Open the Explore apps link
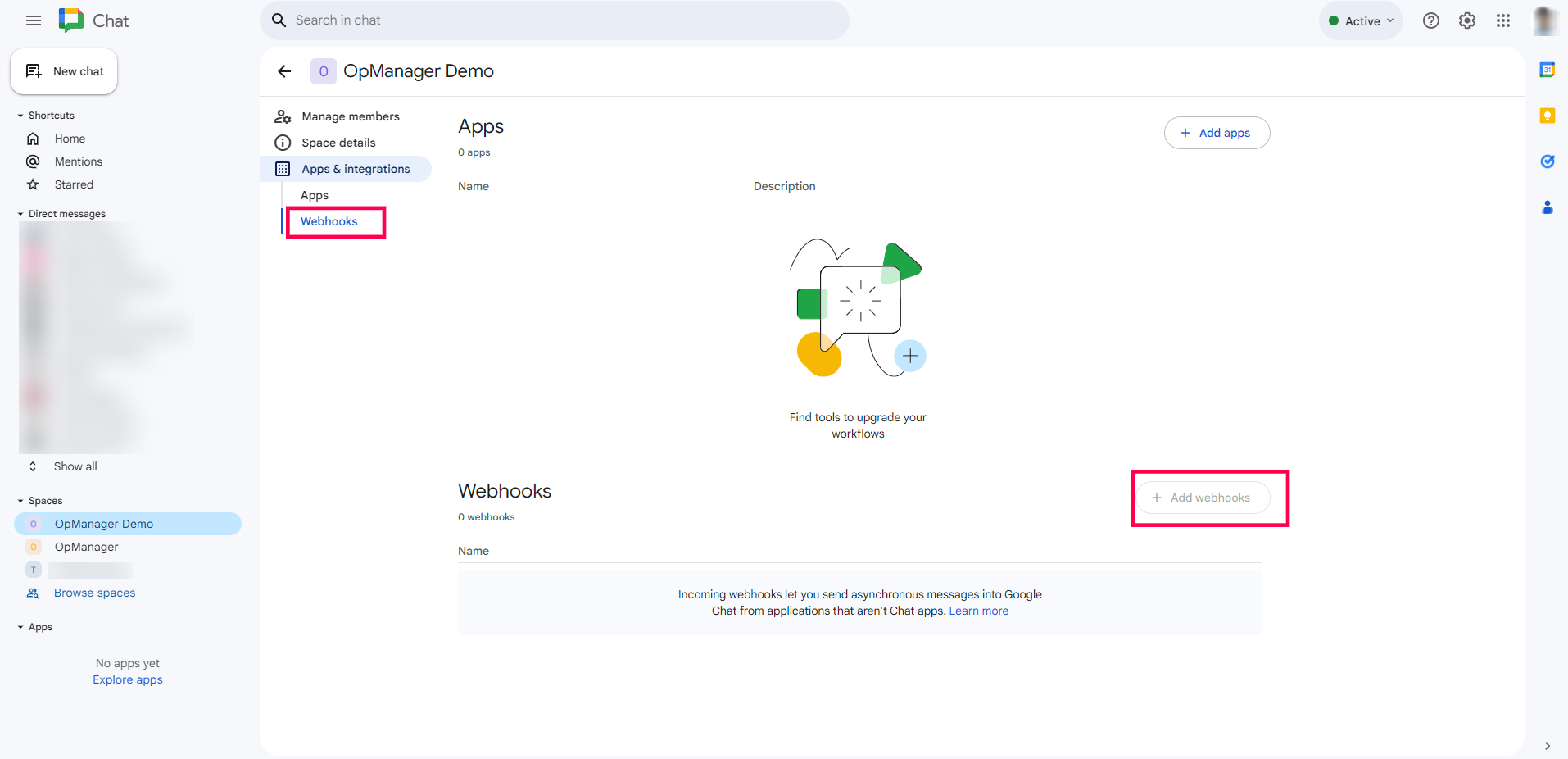Screen dimensions: 1568x759 click(128, 679)
